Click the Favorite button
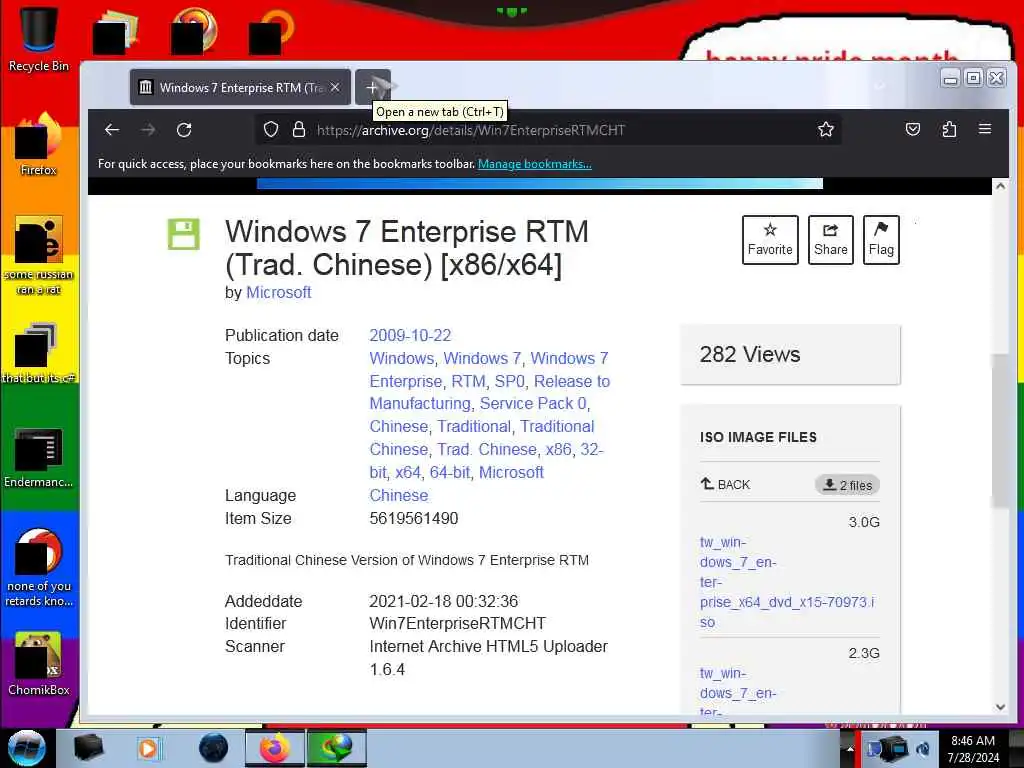This screenshot has height=768, width=1024. click(770, 240)
